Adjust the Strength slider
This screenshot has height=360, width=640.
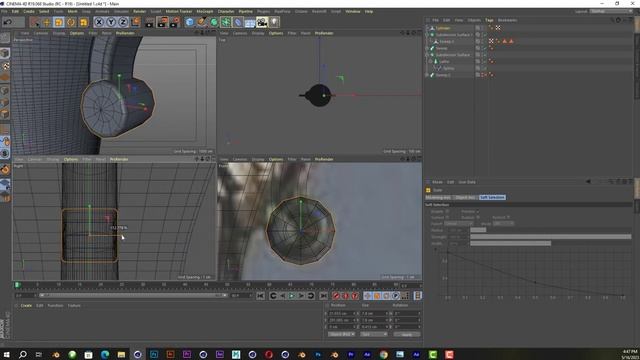point(551,237)
